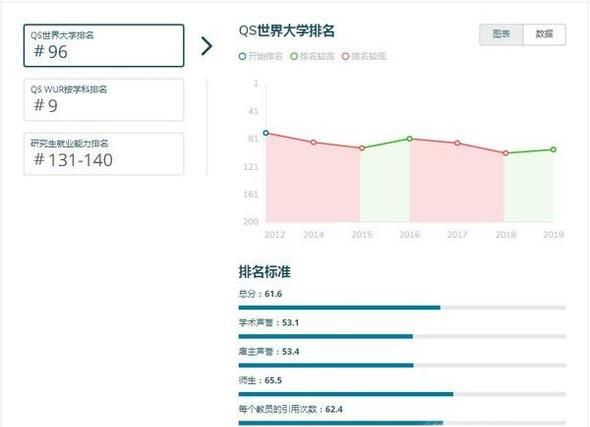Click the right chevron arrow beside ranking card
The height and width of the screenshot is (427, 590).
207,46
